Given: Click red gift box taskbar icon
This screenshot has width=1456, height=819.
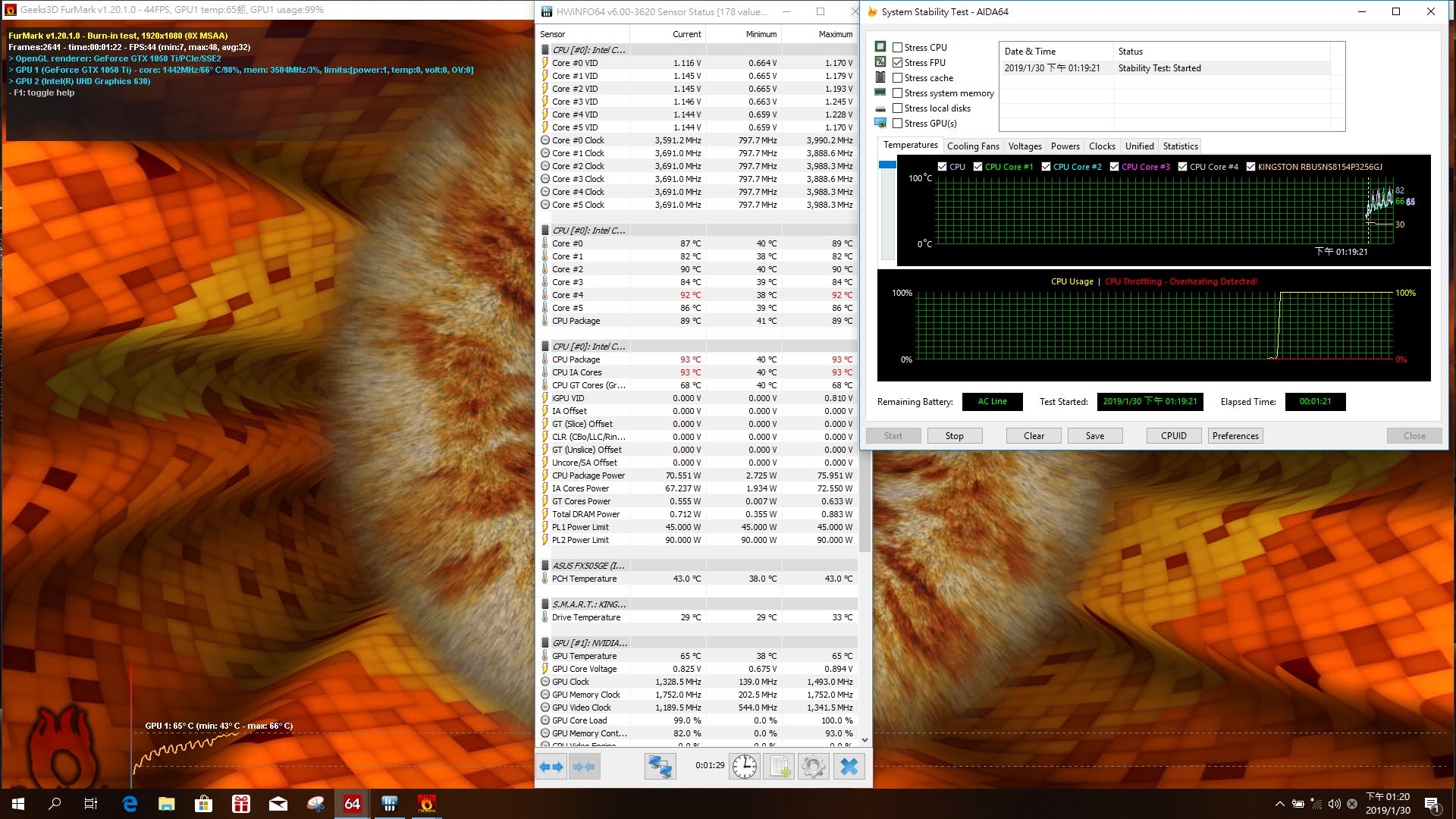Looking at the screenshot, I should coord(241,804).
